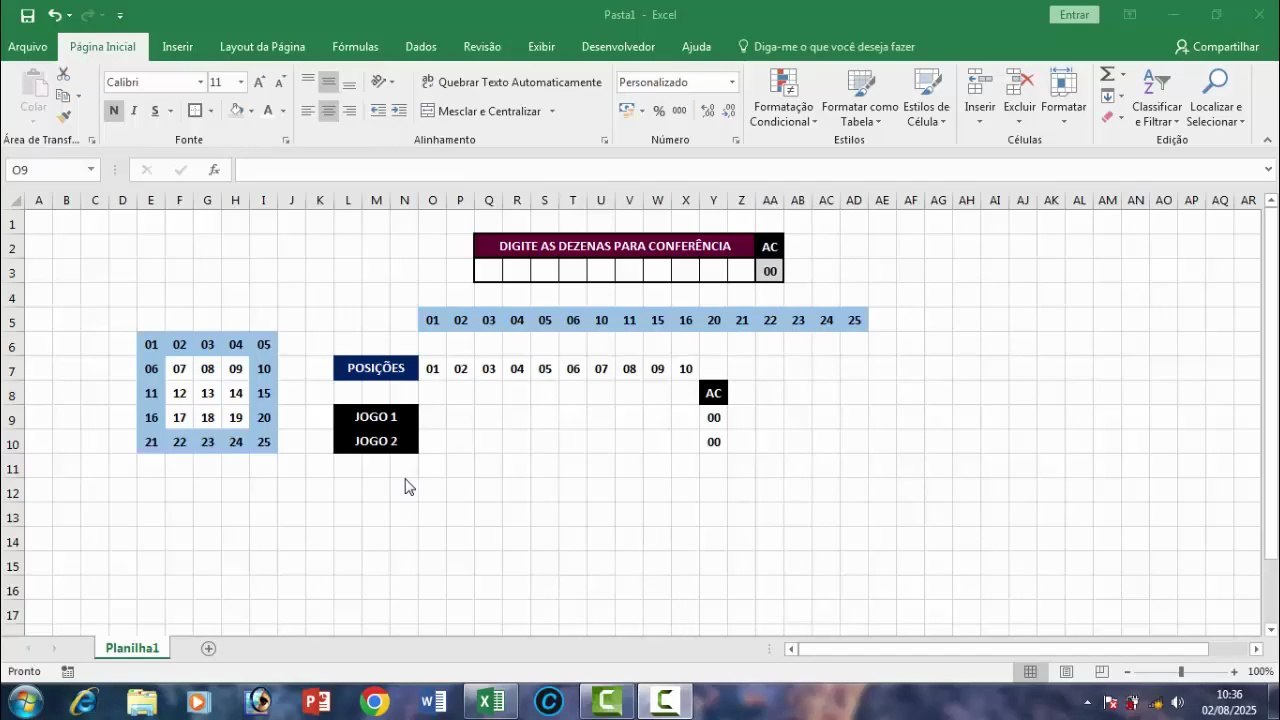The image size is (1280, 720).
Task: Switch to the Fórmulas tab
Action: [355, 47]
